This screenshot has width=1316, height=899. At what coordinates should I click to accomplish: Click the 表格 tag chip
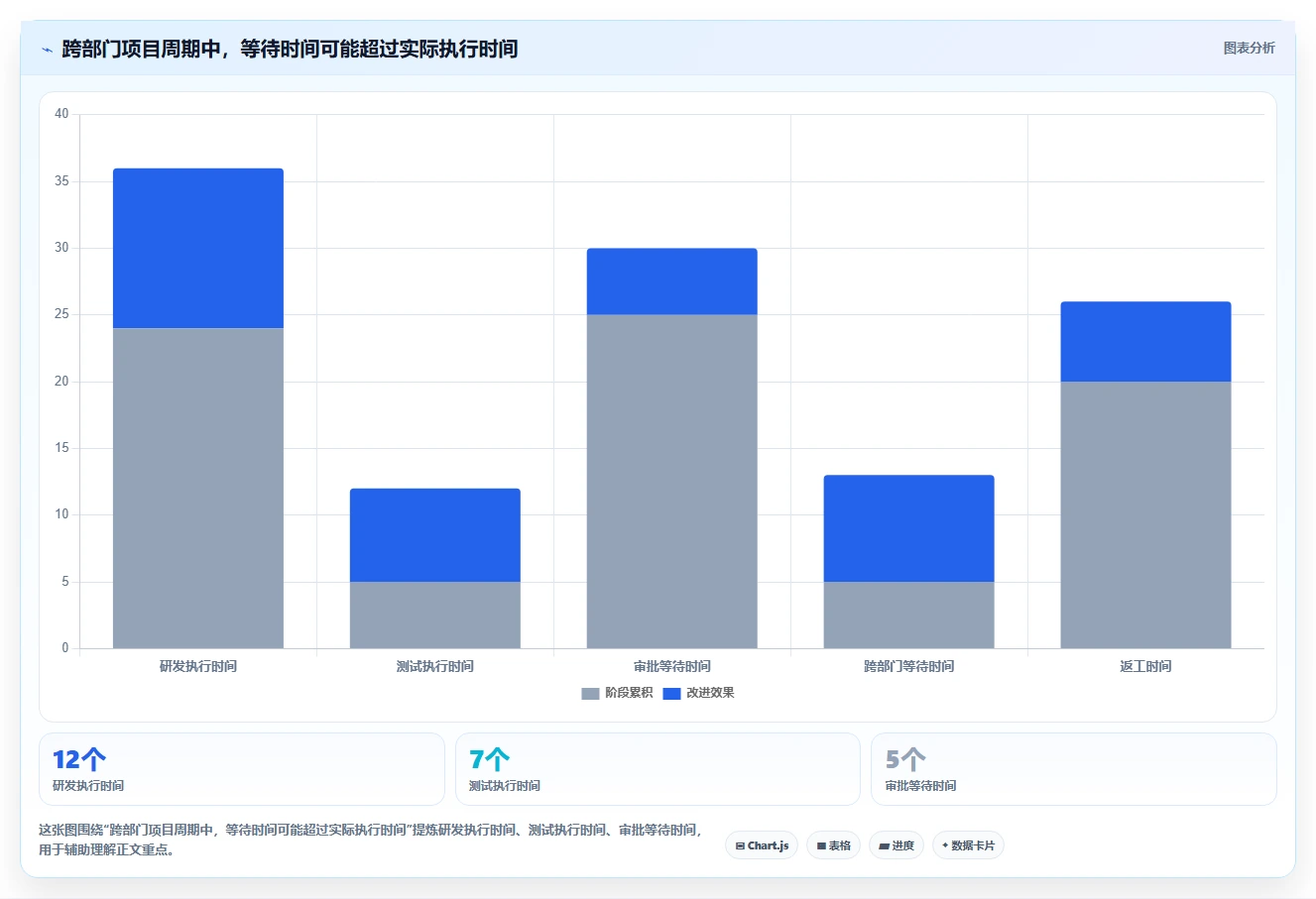click(833, 845)
